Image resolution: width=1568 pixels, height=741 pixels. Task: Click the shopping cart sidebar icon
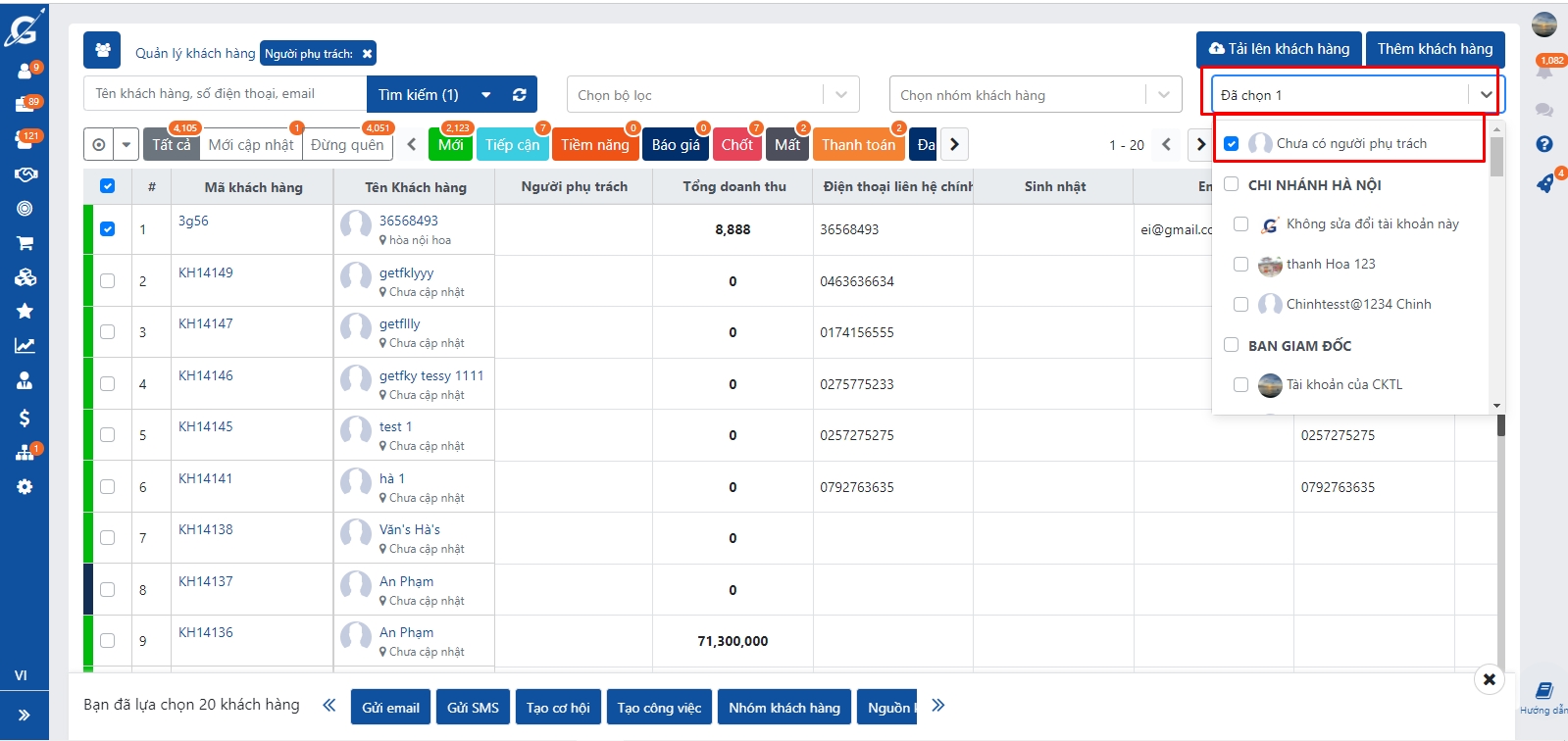coord(25,243)
